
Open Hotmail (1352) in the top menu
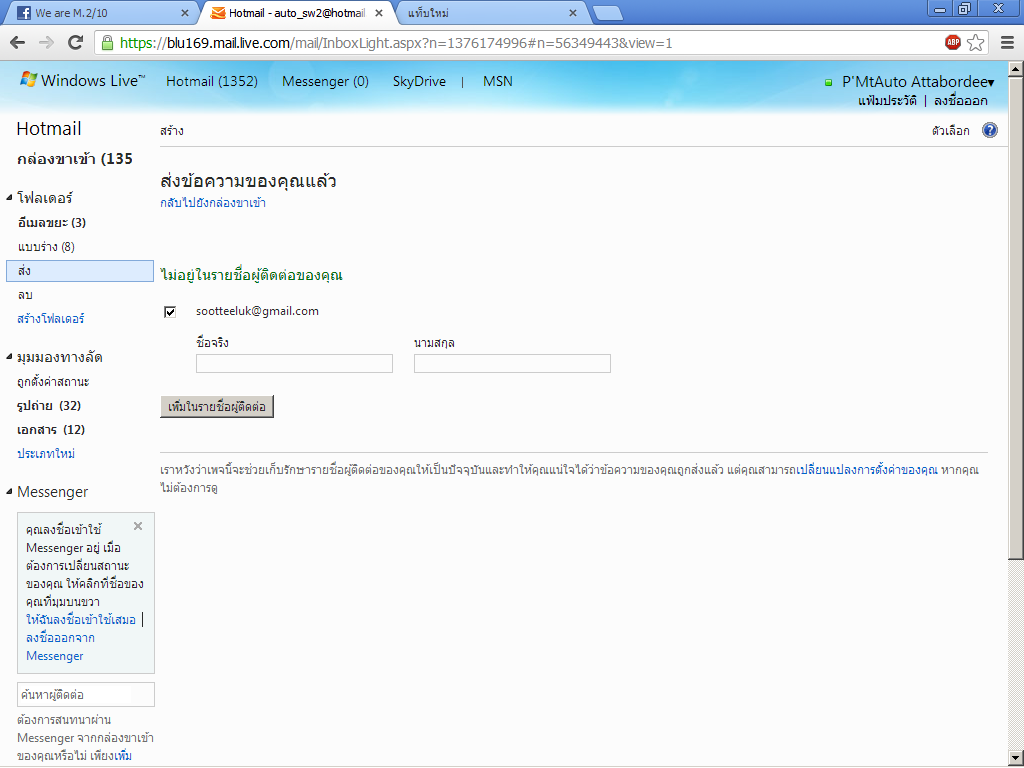[212, 82]
